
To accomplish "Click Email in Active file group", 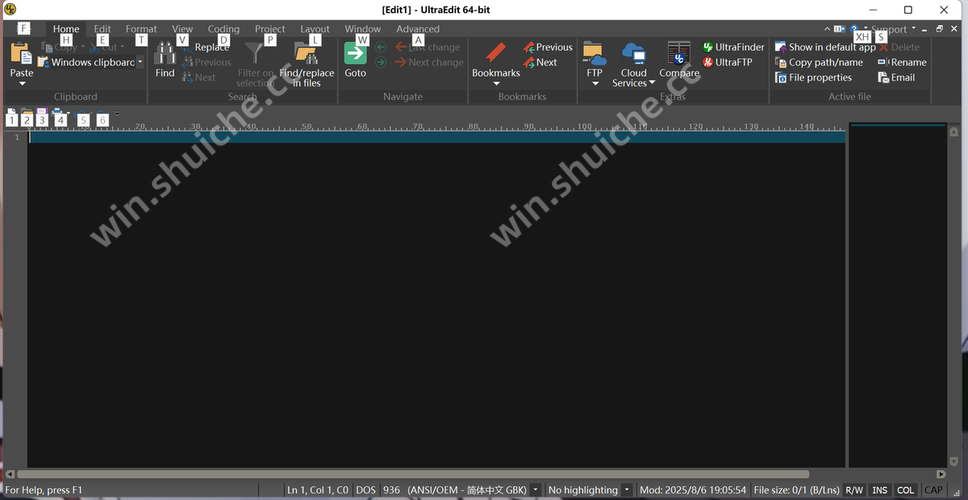I will click(896, 78).
